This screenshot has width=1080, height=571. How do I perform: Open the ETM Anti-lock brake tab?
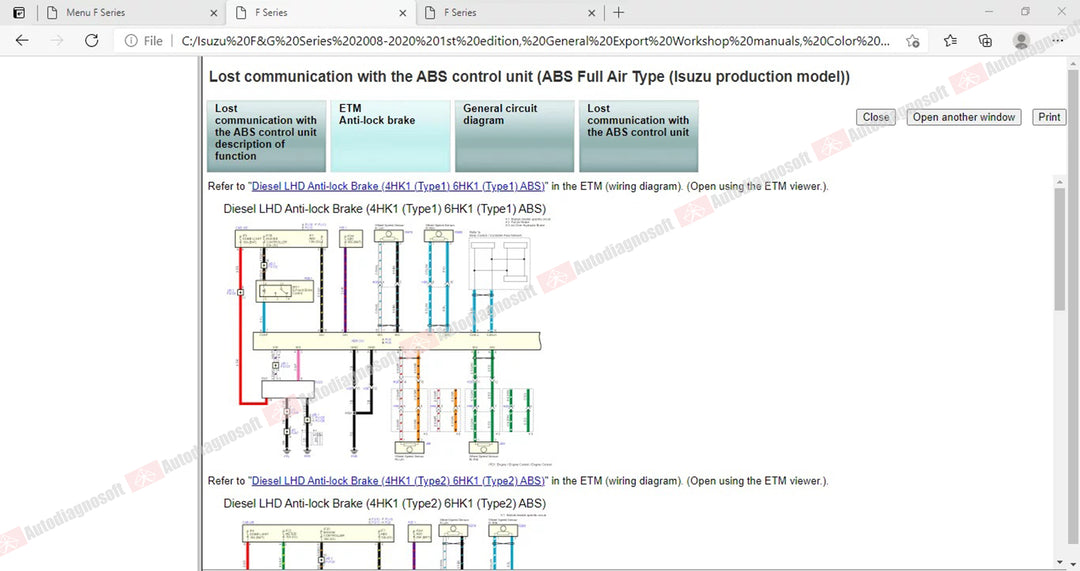coord(390,136)
